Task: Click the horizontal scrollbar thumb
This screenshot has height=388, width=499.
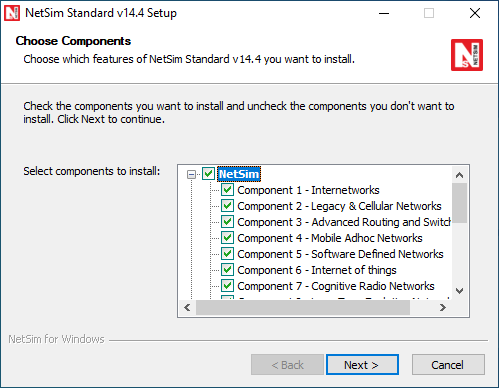Action: click(x=303, y=307)
